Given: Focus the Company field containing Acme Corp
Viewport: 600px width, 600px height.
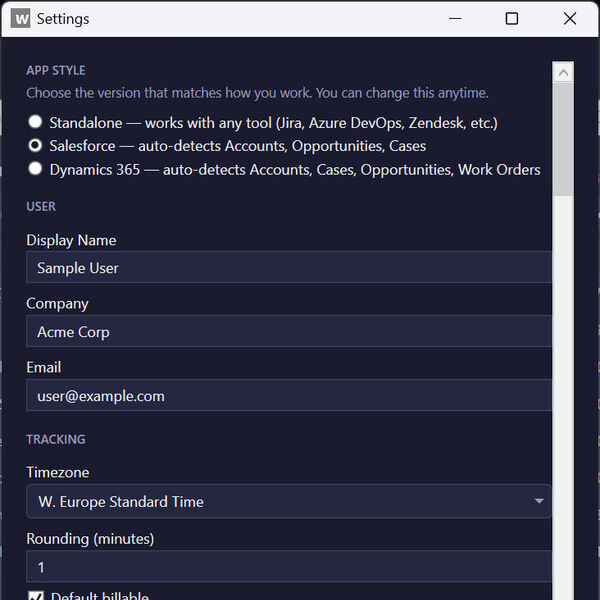Looking at the screenshot, I should [289, 331].
